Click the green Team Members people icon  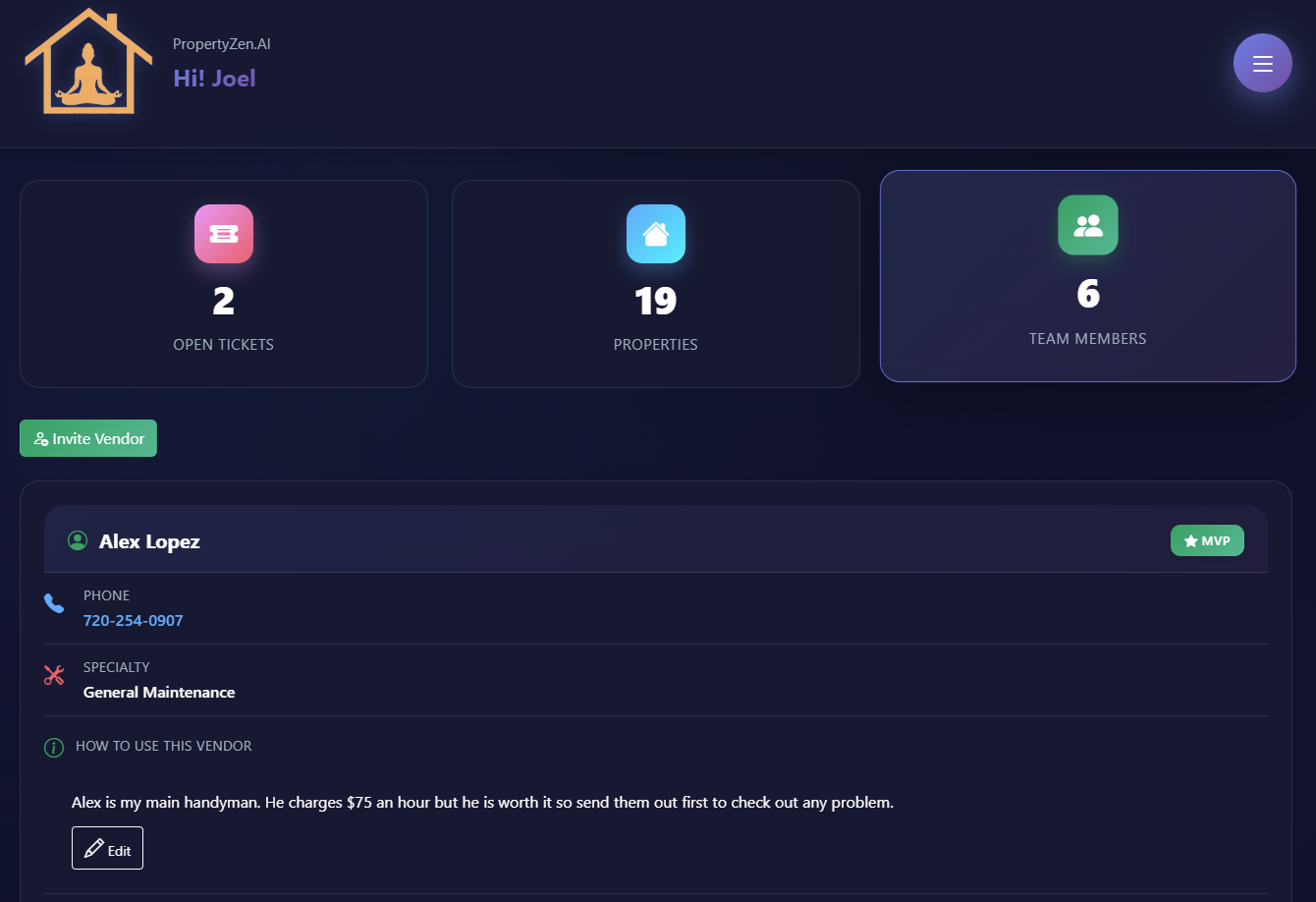[x=1087, y=225]
